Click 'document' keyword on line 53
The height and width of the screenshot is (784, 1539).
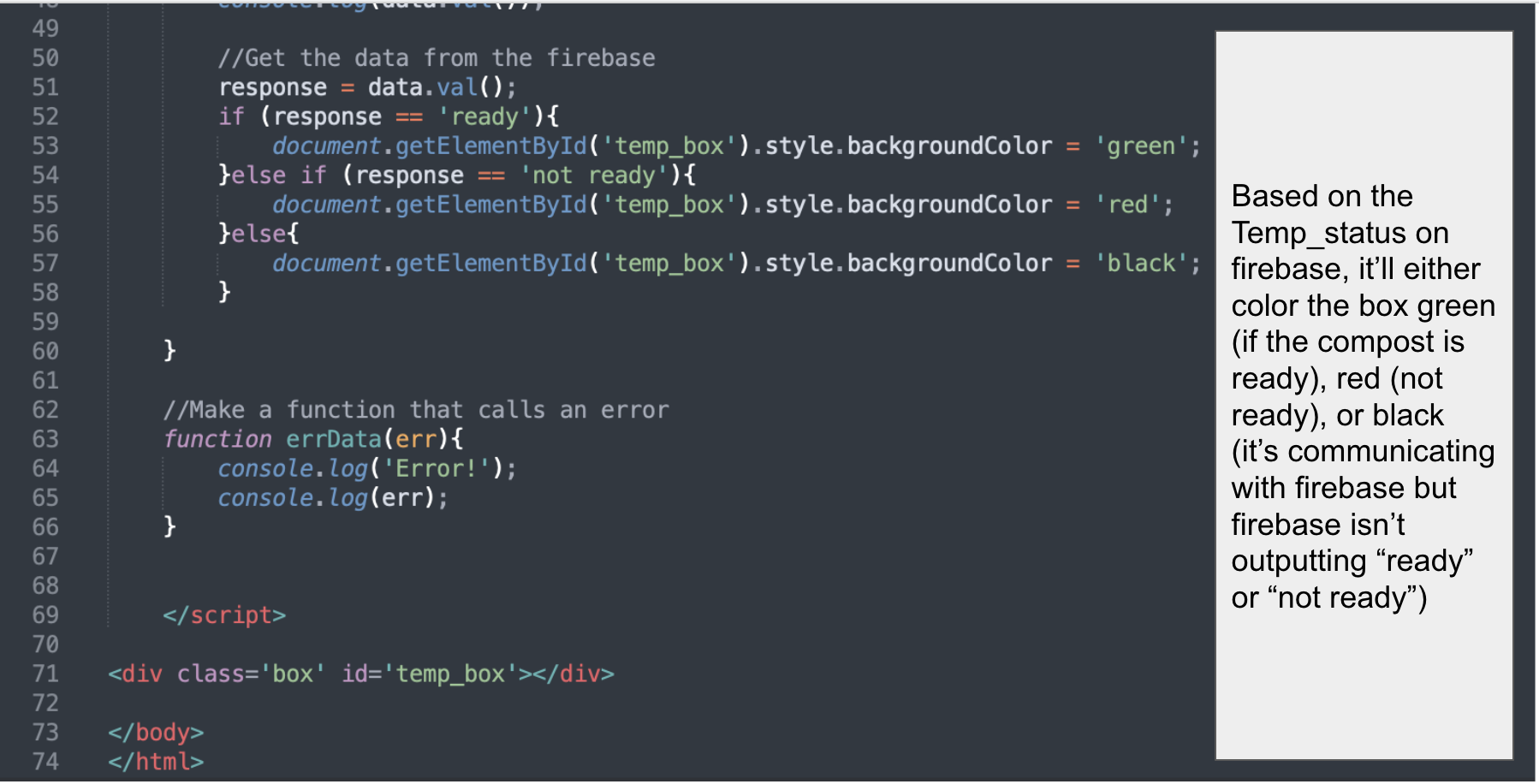point(326,146)
